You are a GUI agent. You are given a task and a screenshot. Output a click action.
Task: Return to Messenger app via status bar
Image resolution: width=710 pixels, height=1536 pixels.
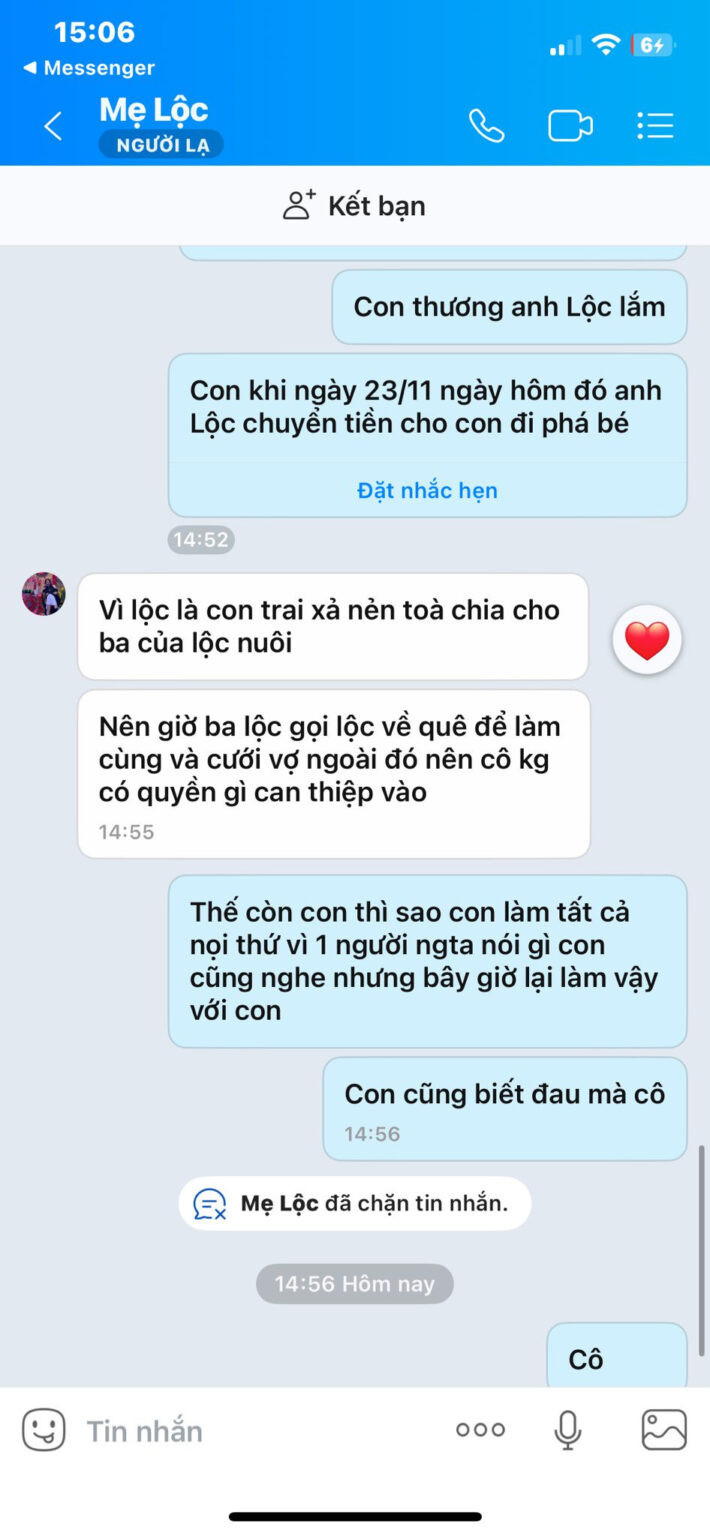coord(88,68)
